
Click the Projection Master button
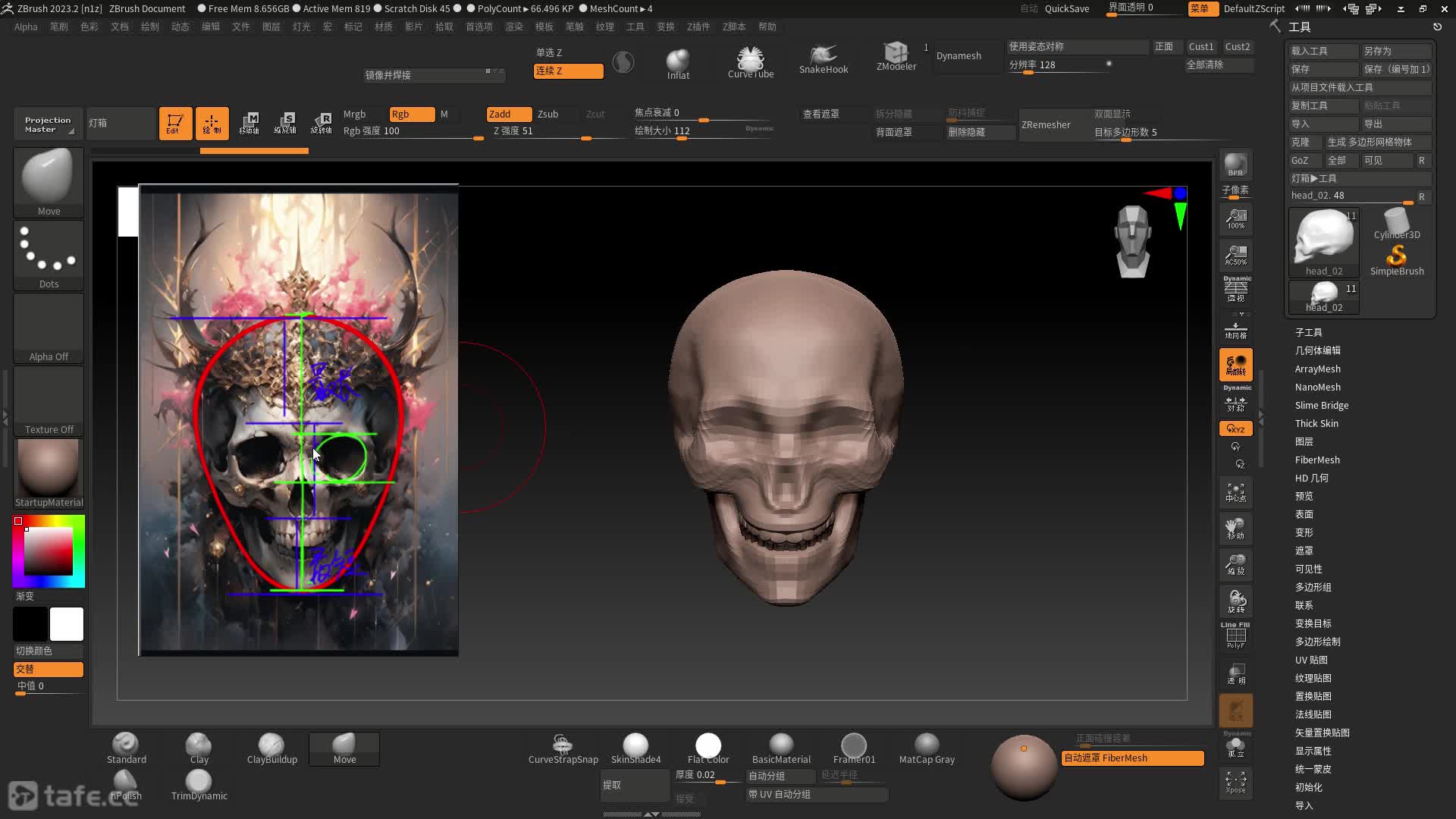click(48, 124)
